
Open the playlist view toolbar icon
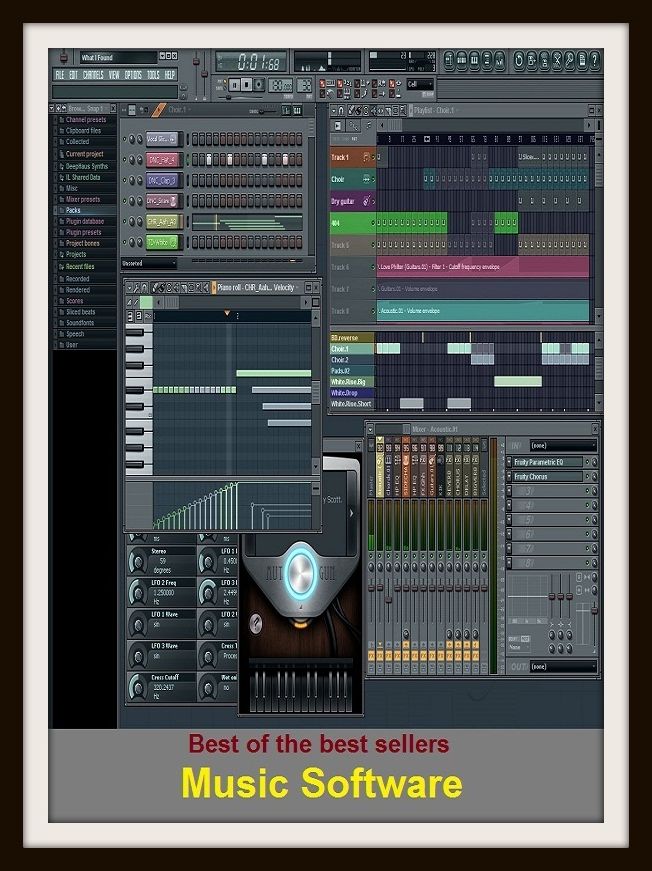coord(449,60)
